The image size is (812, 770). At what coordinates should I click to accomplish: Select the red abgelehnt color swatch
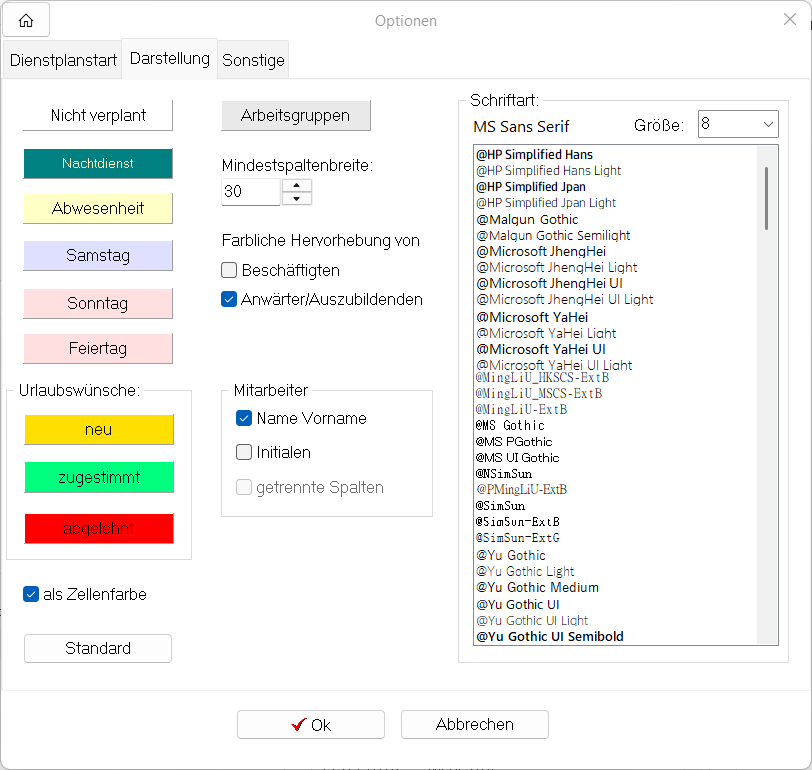coord(99,528)
